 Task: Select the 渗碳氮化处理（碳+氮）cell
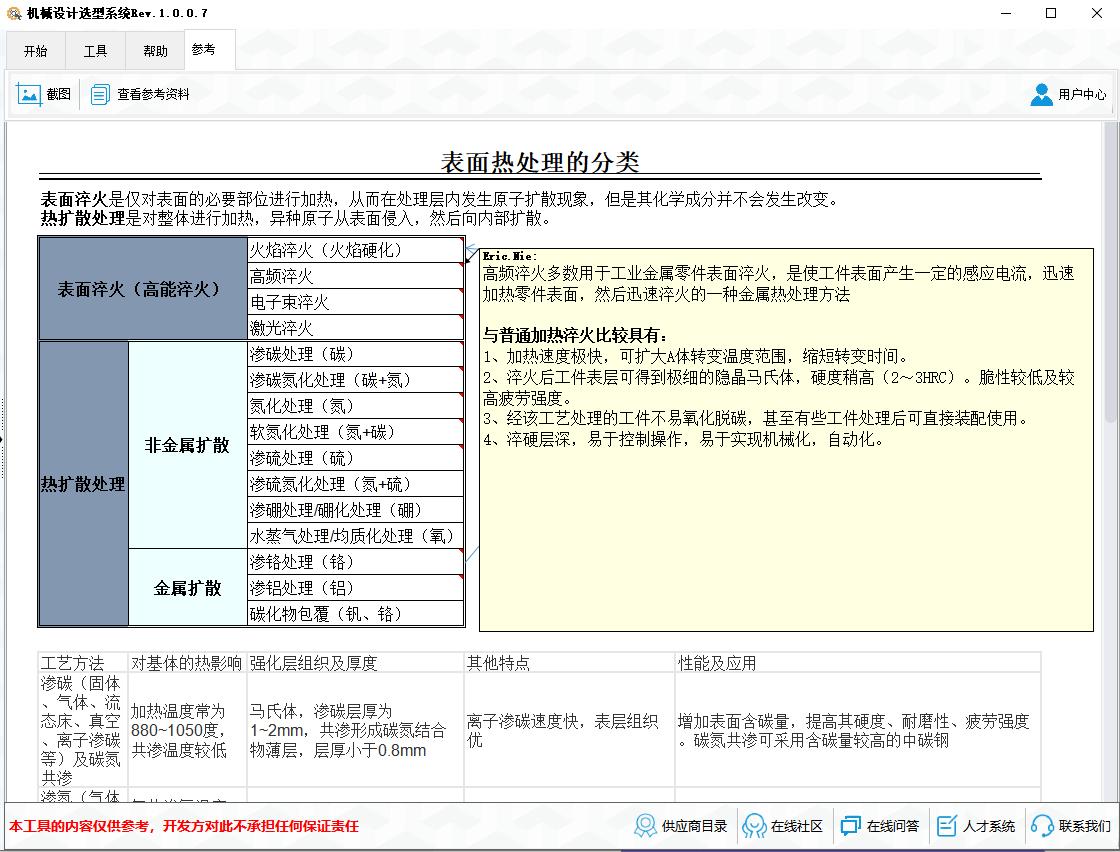pyautogui.click(x=355, y=380)
